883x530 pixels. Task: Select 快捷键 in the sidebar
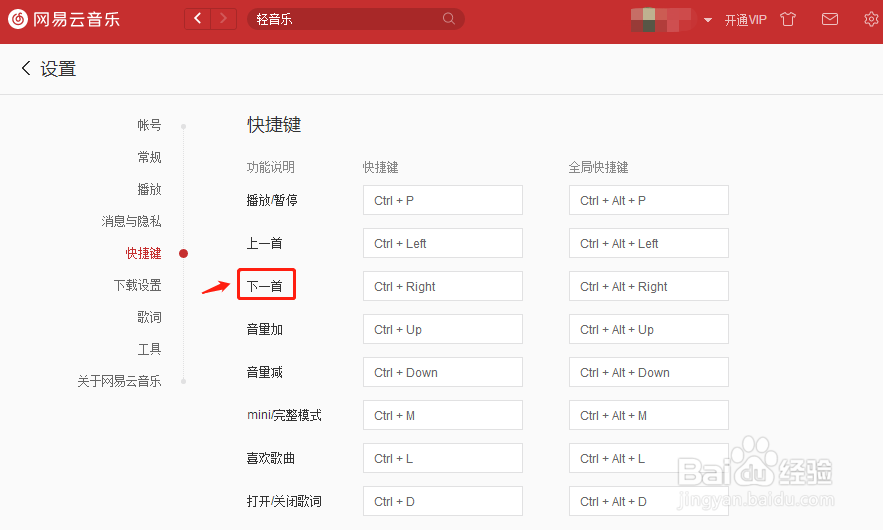click(144, 253)
